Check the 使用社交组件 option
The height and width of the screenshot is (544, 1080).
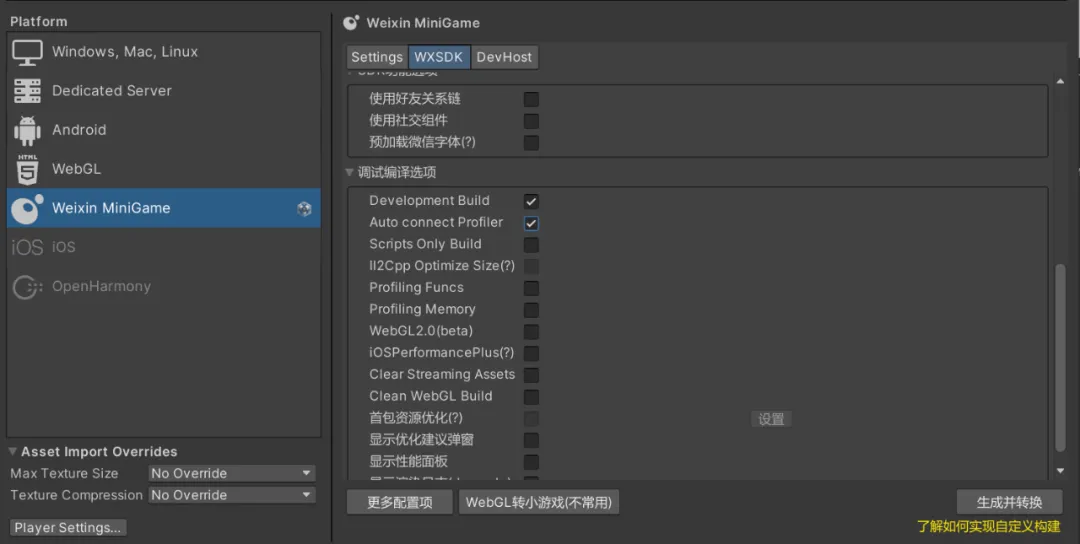[531, 121]
